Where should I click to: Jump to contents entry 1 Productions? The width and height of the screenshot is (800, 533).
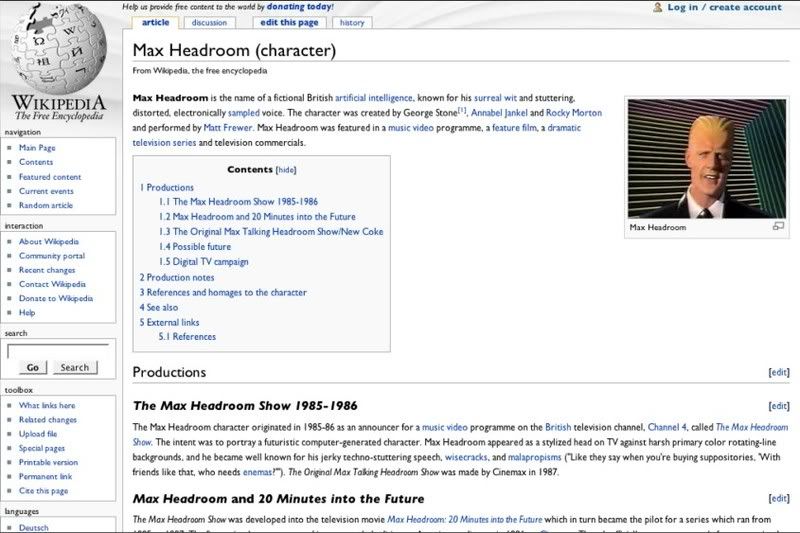[x=167, y=187]
